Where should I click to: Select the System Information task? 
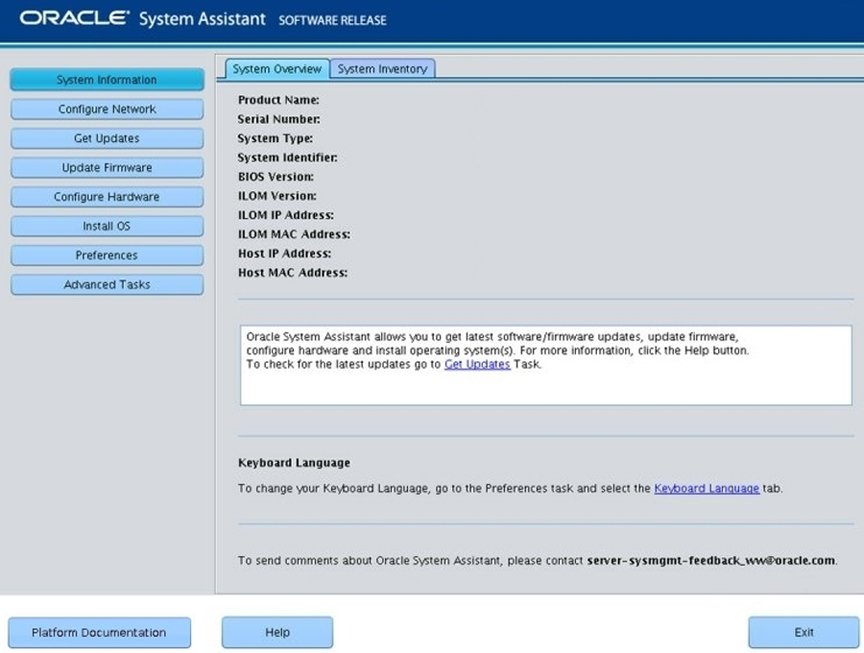coord(106,79)
